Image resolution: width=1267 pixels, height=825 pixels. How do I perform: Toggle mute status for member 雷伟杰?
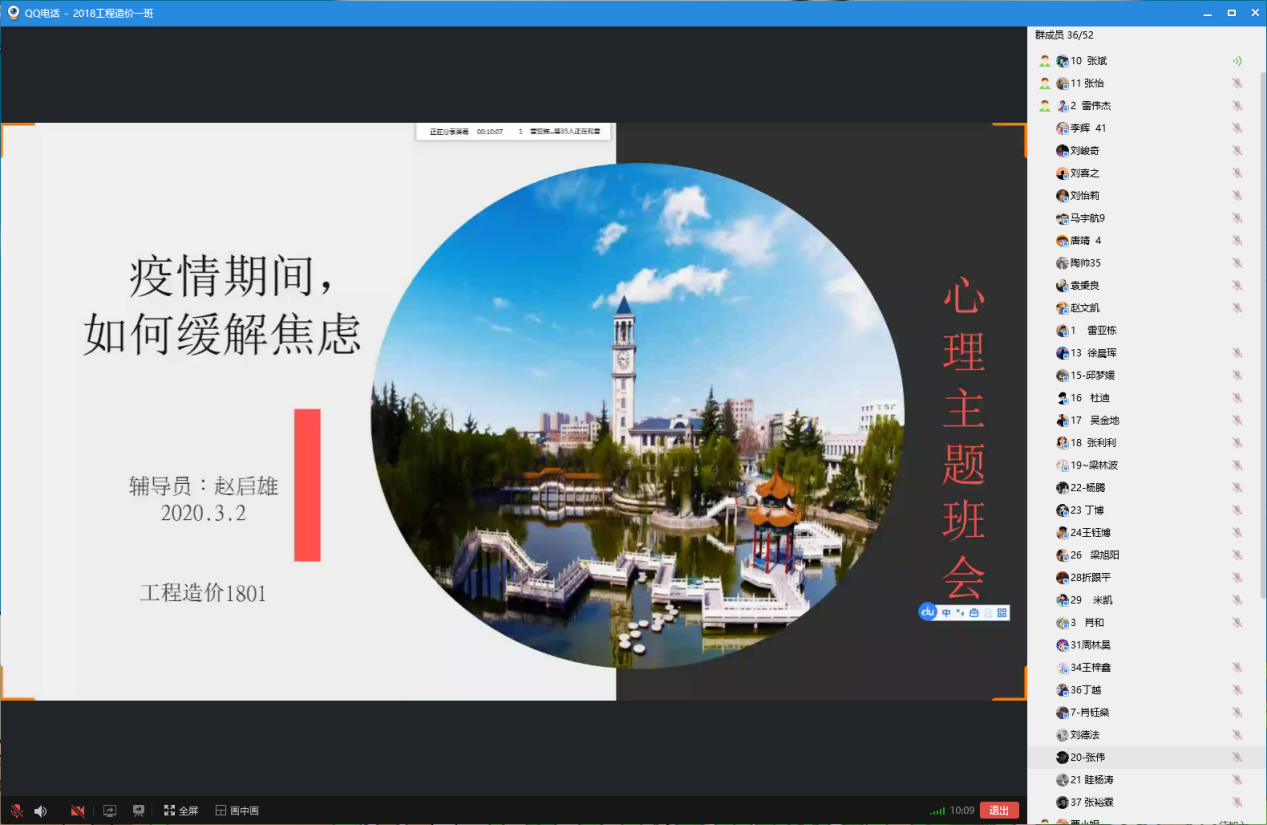coord(1236,105)
